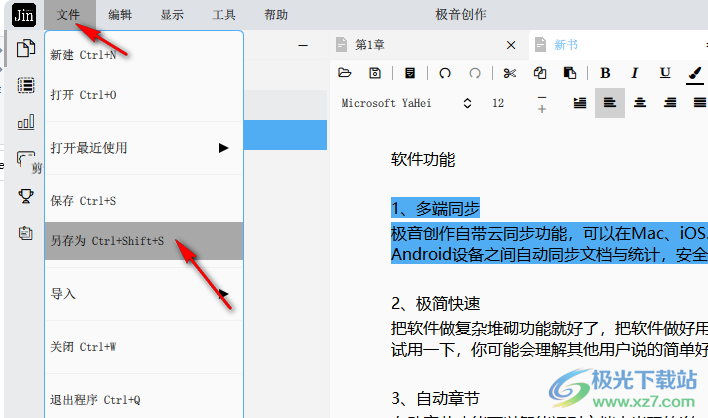This screenshot has height=418, width=708.
Task: Expand the 打开最近使用 submenu
Action: [144, 148]
